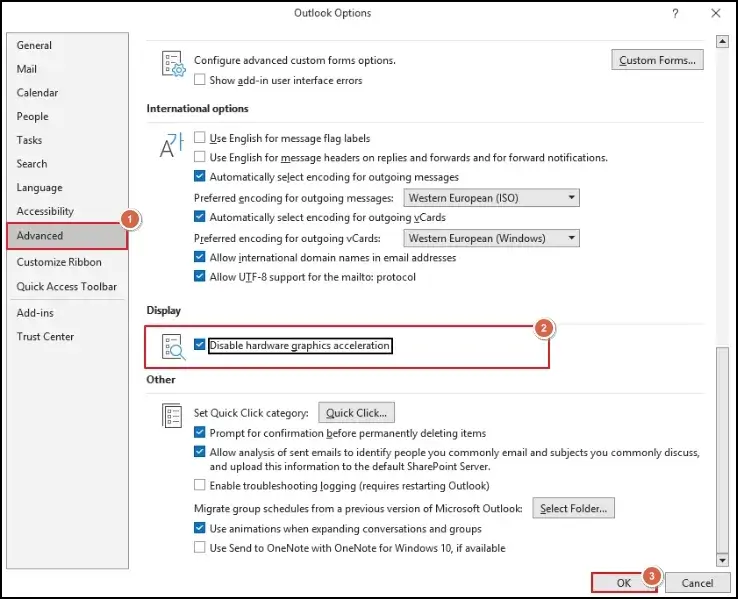Click Set Quick Click category label

(251, 413)
